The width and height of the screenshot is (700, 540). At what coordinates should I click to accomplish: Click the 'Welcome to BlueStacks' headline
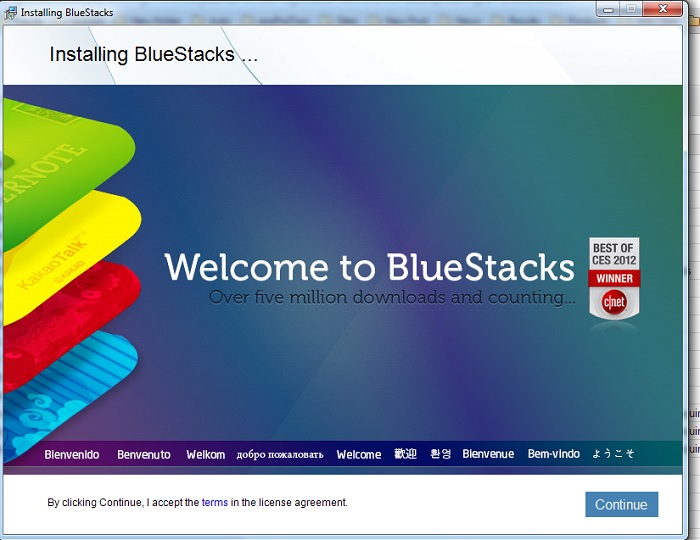coord(369,267)
